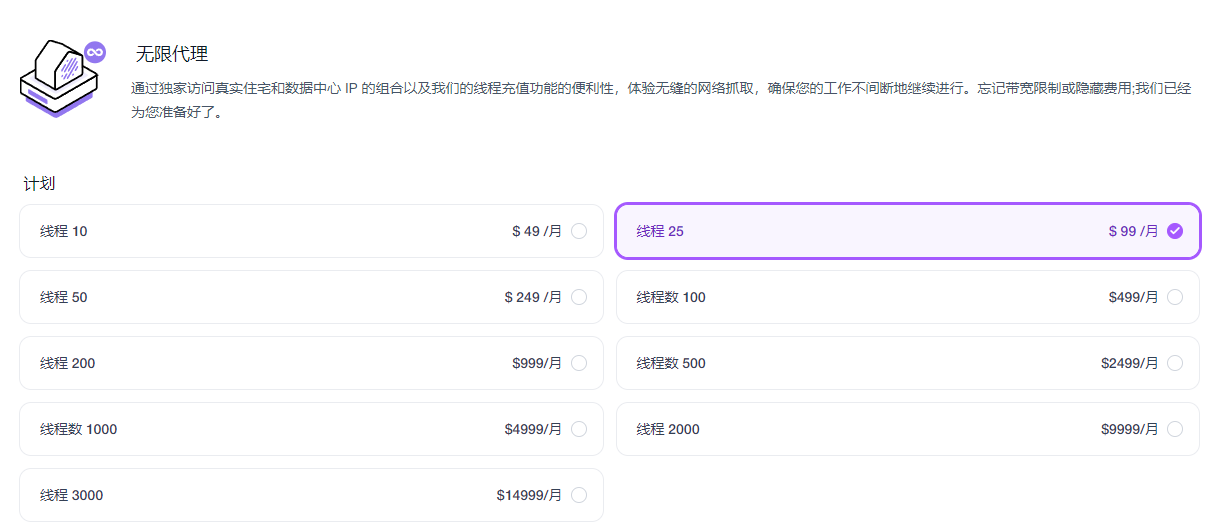Viewport: 1215px width, 524px height.
Task: Click the $ 49 /月 price text
Action: (537, 231)
